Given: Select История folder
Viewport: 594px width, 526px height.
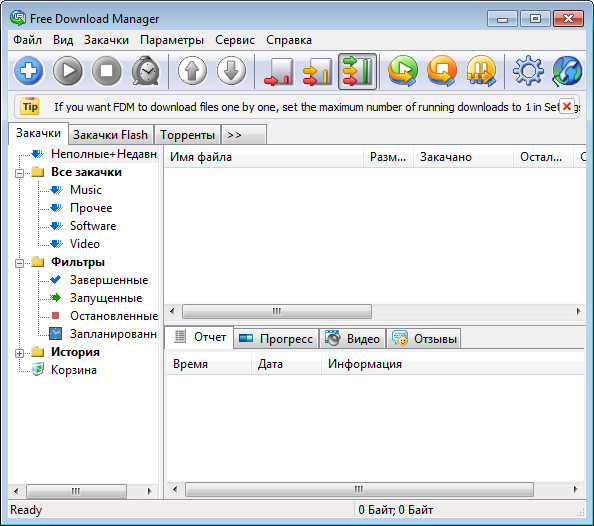Looking at the screenshot, I should pos(75,352).
